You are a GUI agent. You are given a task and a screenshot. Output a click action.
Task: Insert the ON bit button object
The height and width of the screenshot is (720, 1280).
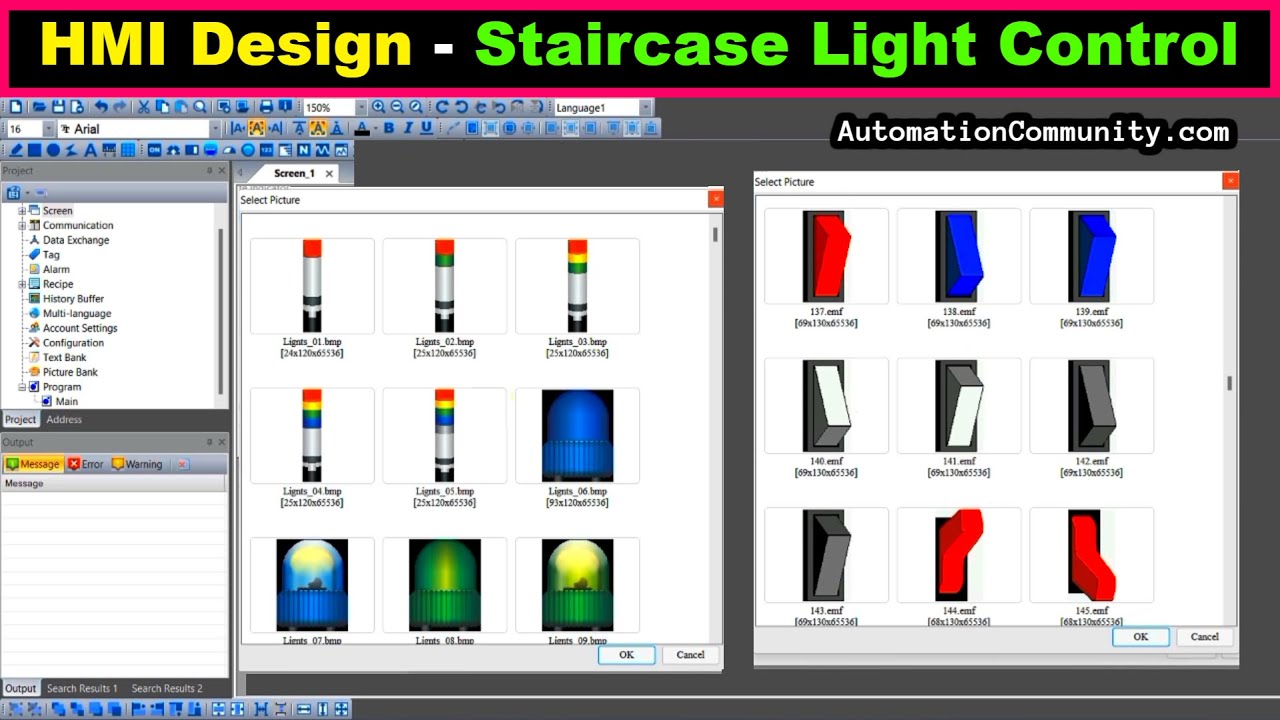coord(154,150)
